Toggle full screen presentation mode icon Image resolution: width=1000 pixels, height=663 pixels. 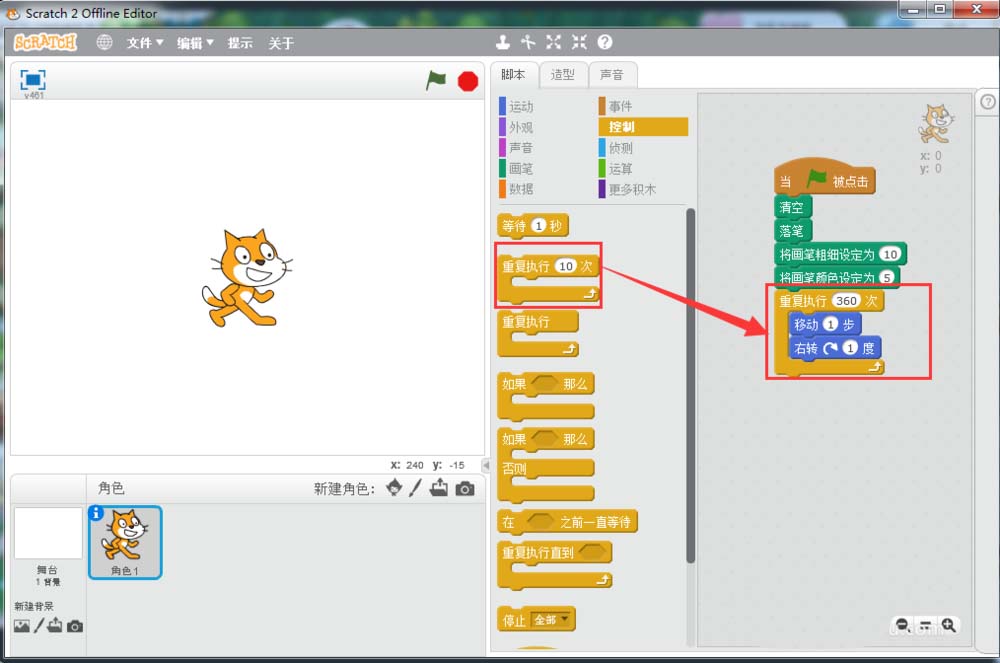33,80
